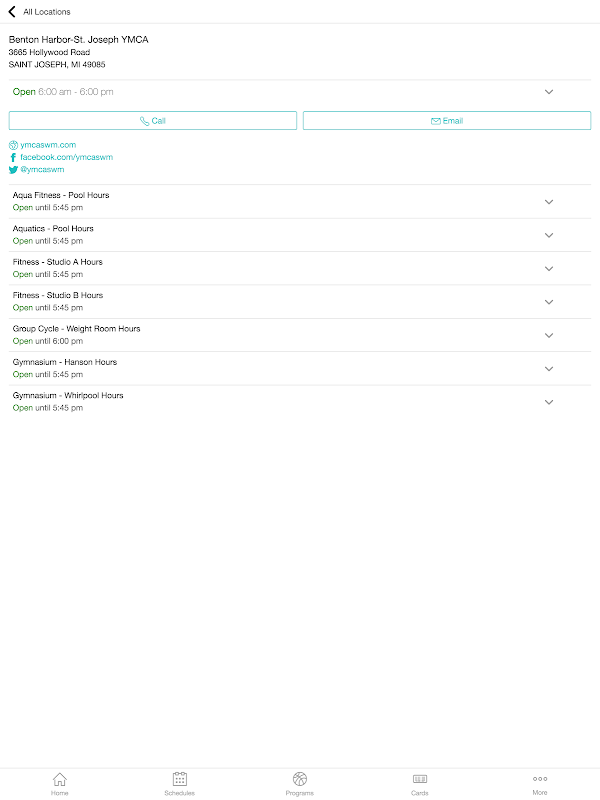Select the Gymnasium - Whirlpool Hours title
Image resolution: width=600 pixels, height=800 pixels.
coord(68,395)
